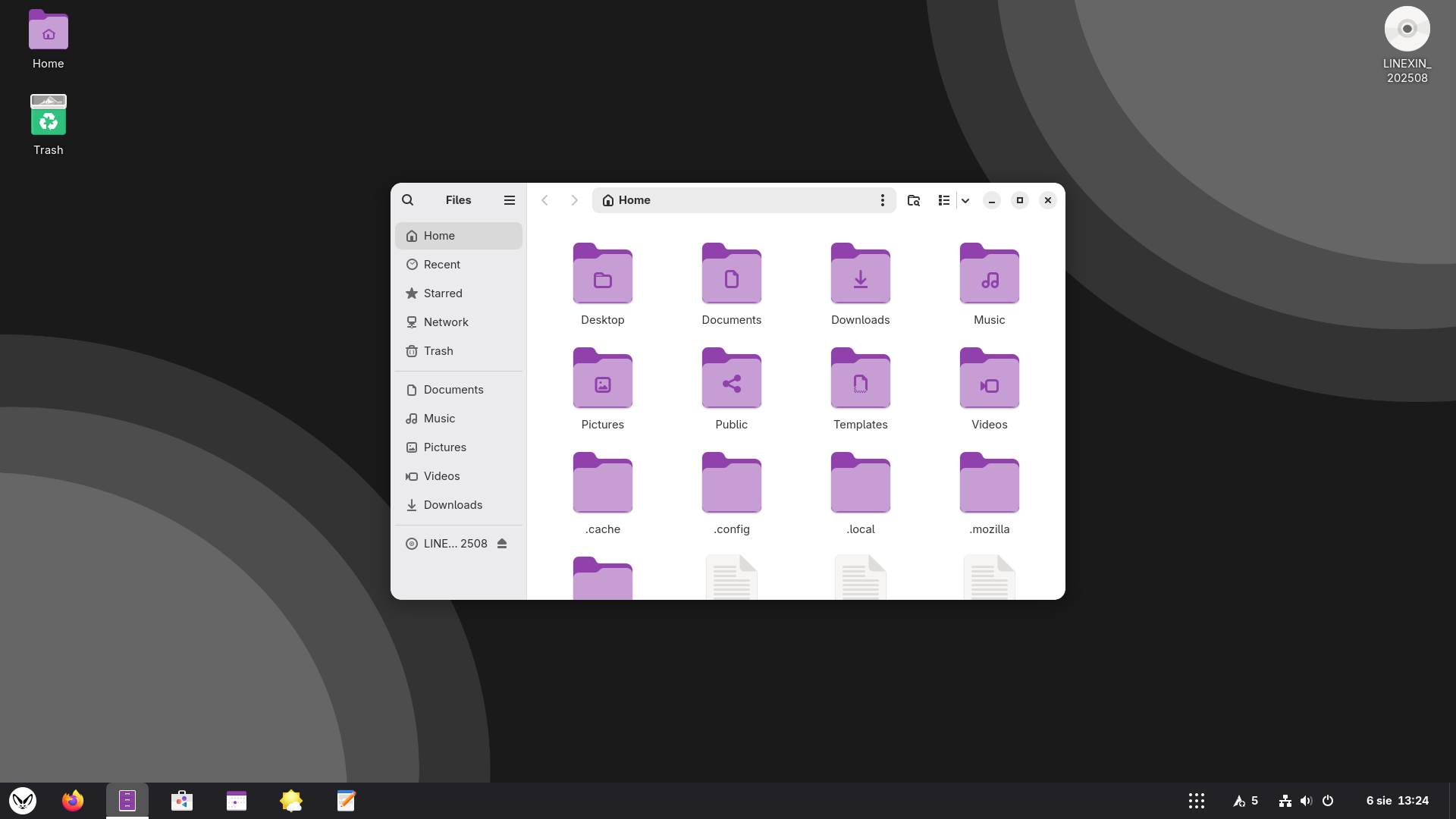Screen dimensions: 1456x819
Task: Expand the view options dropdown arrow
Action: tap(965, 200)
